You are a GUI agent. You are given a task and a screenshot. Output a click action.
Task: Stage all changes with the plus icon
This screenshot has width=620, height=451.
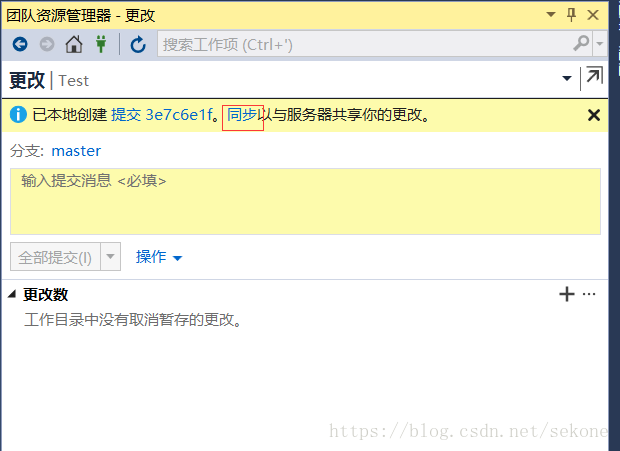567,294
